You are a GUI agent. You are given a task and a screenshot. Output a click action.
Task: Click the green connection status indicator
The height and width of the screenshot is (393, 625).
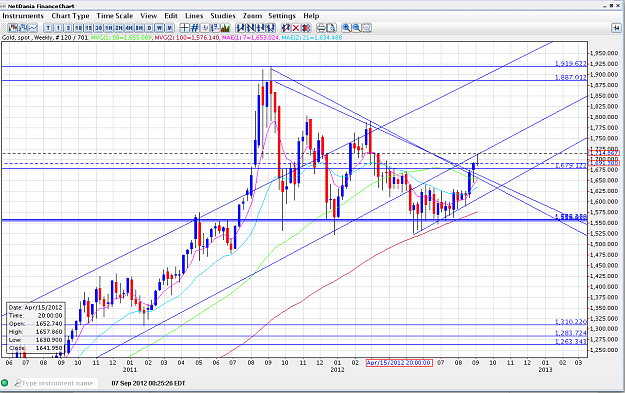(5, 383)
